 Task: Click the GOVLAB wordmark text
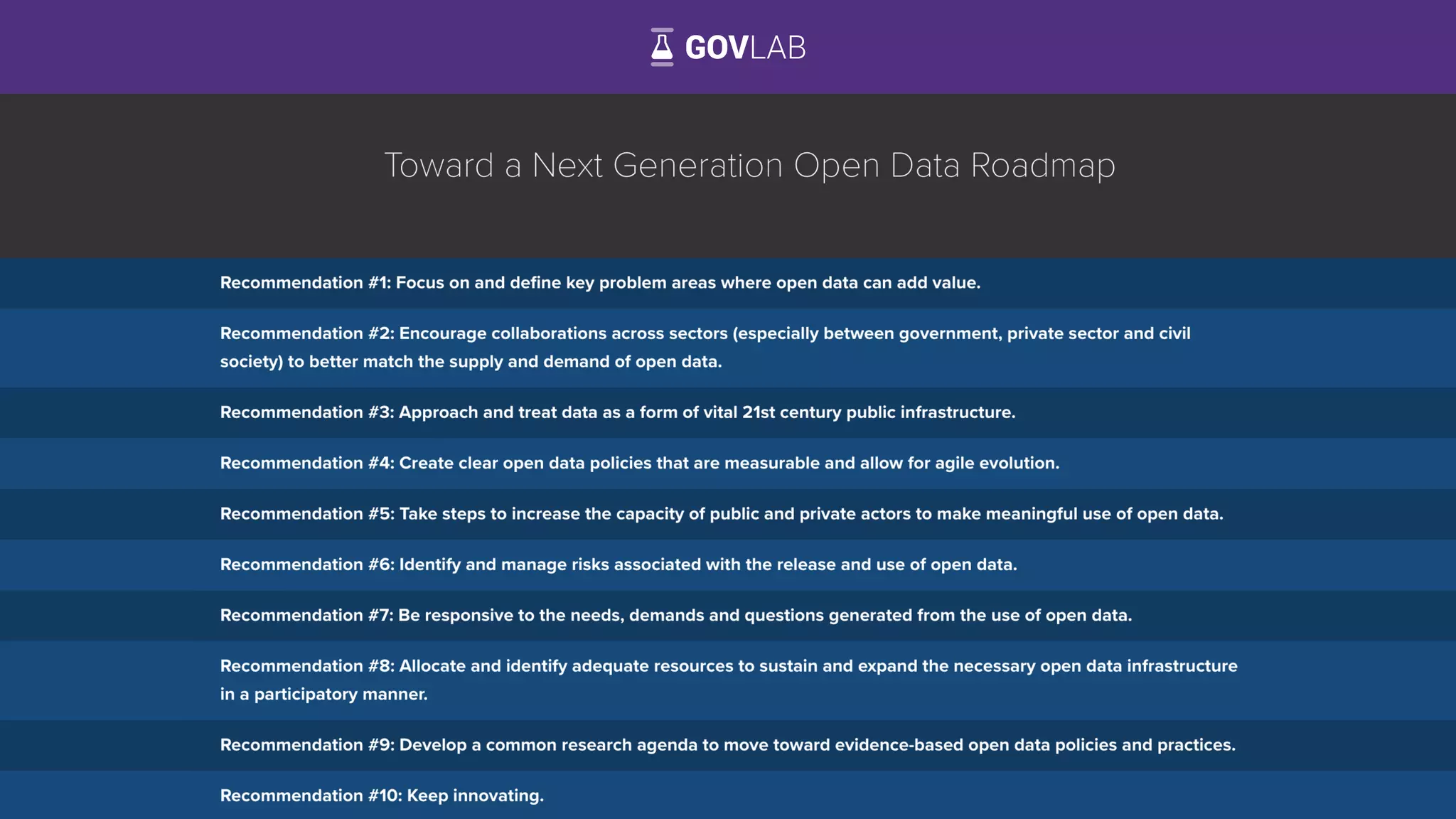pos(745,48)
